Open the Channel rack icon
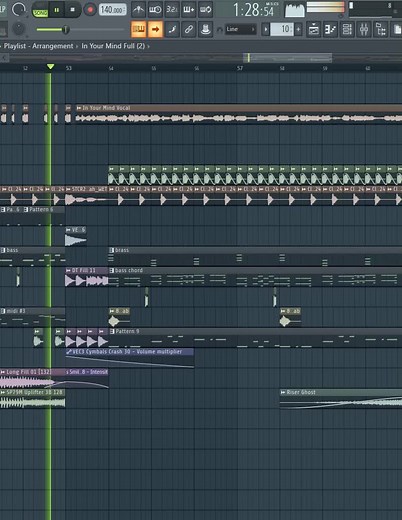This screenshot has height=520, width=402. (x=347, y=29)
